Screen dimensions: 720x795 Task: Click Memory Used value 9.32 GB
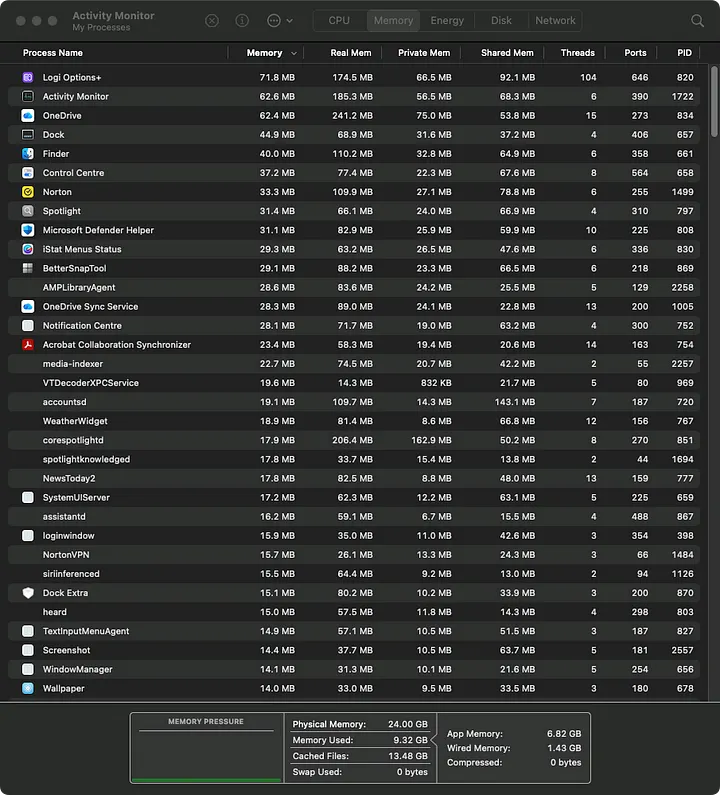[x=410, y=740]
